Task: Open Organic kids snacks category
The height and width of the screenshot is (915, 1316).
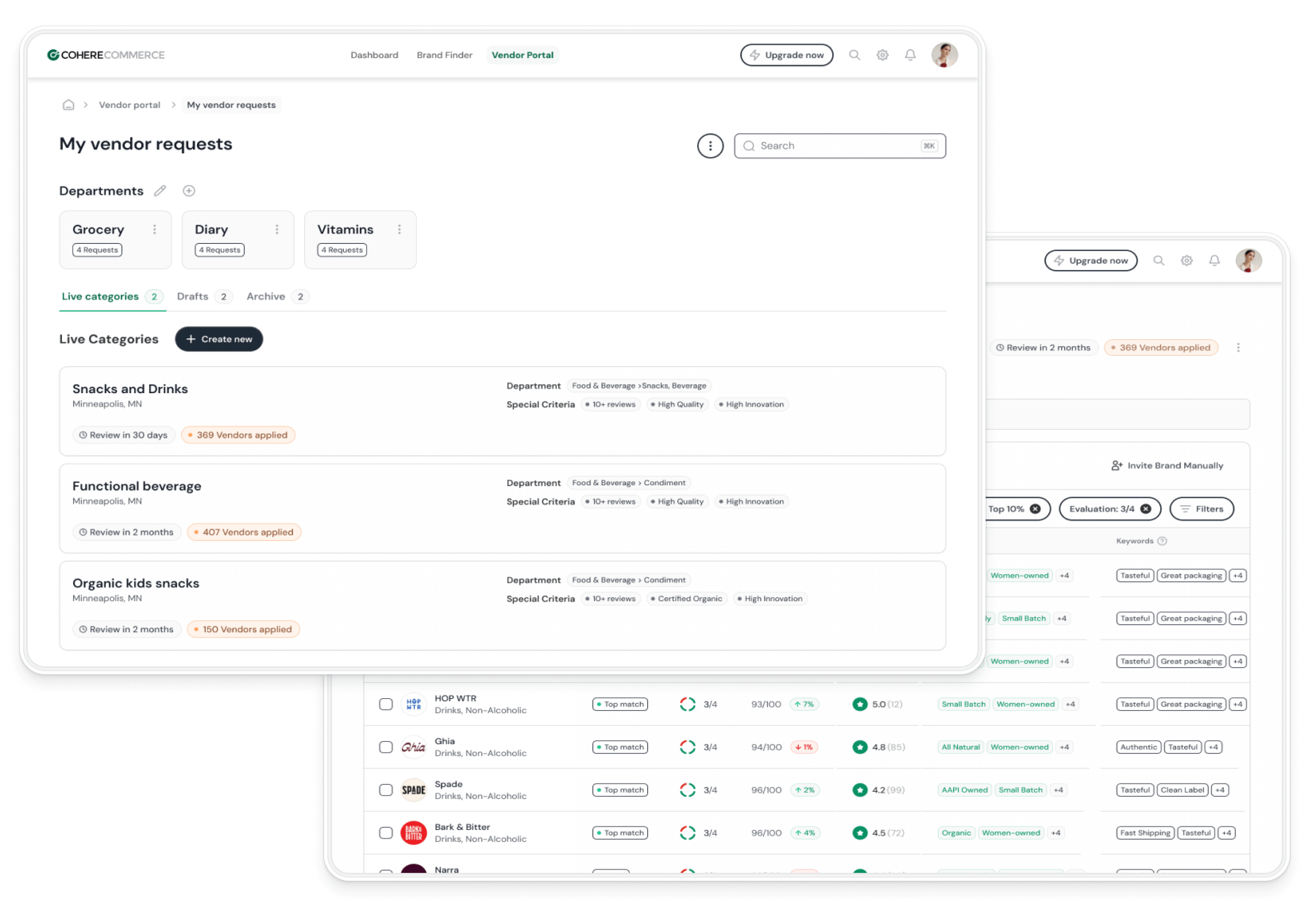Action: (503, 605)
